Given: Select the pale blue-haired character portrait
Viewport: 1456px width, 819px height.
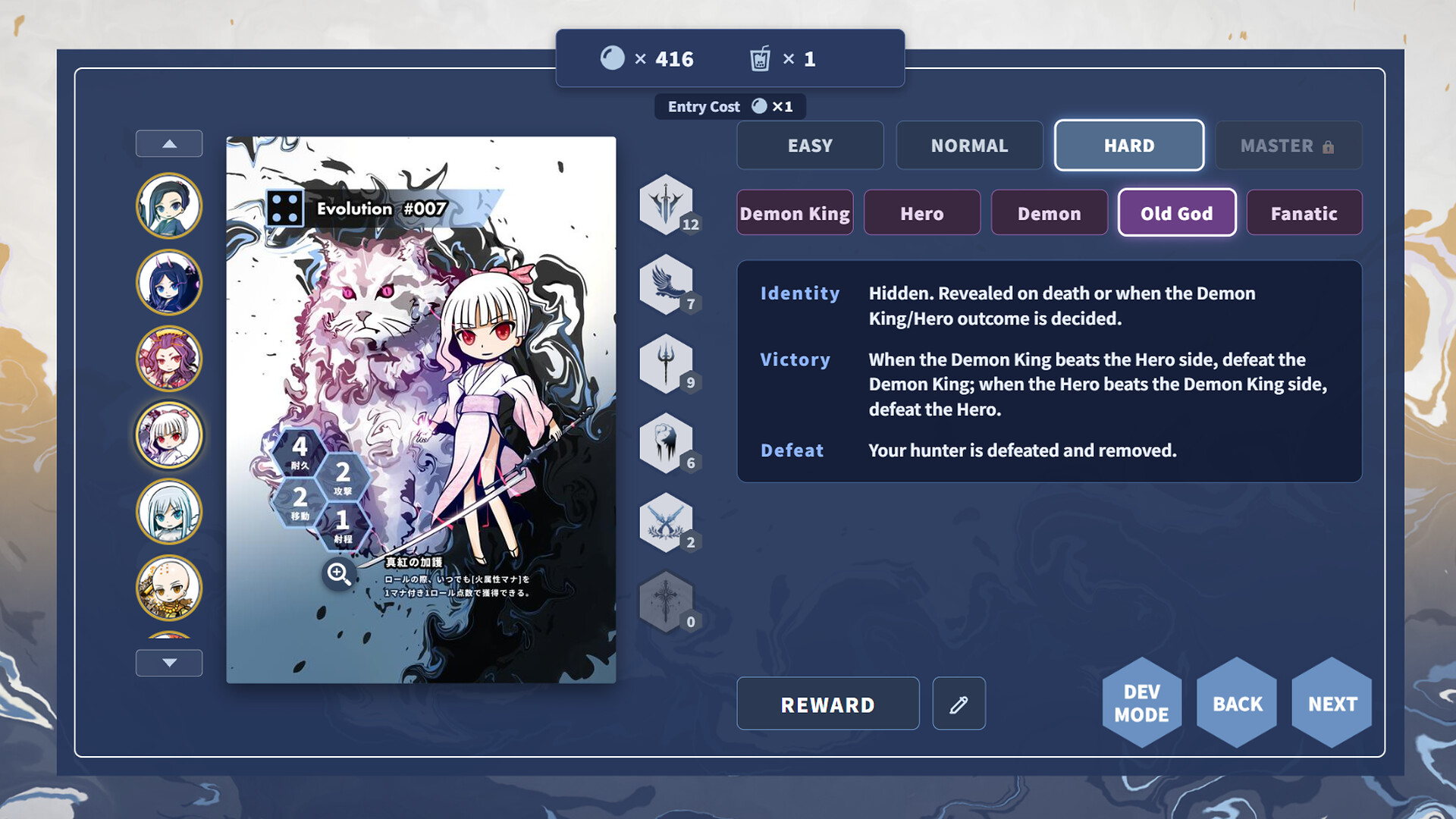Looking at the screenshot, I should (168, 512).
